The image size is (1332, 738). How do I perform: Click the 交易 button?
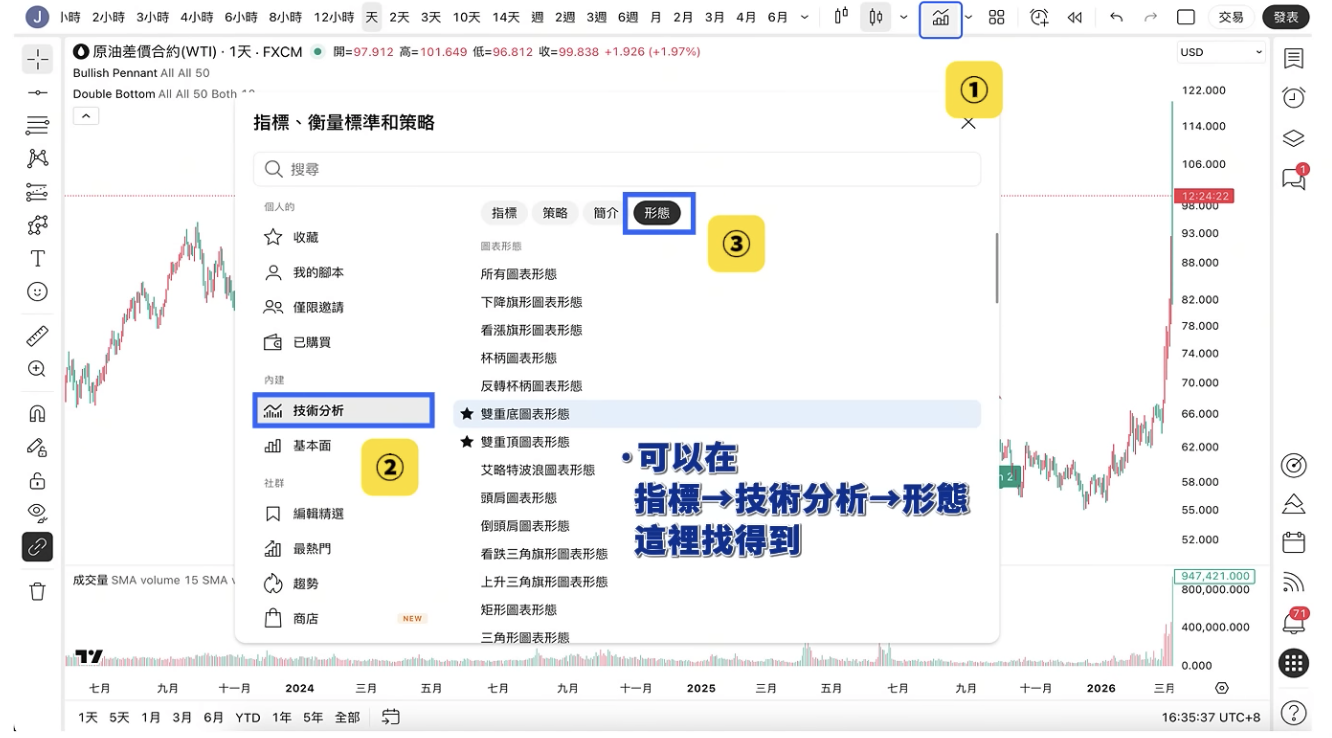pyautogui.click(x=1230, y=17)
